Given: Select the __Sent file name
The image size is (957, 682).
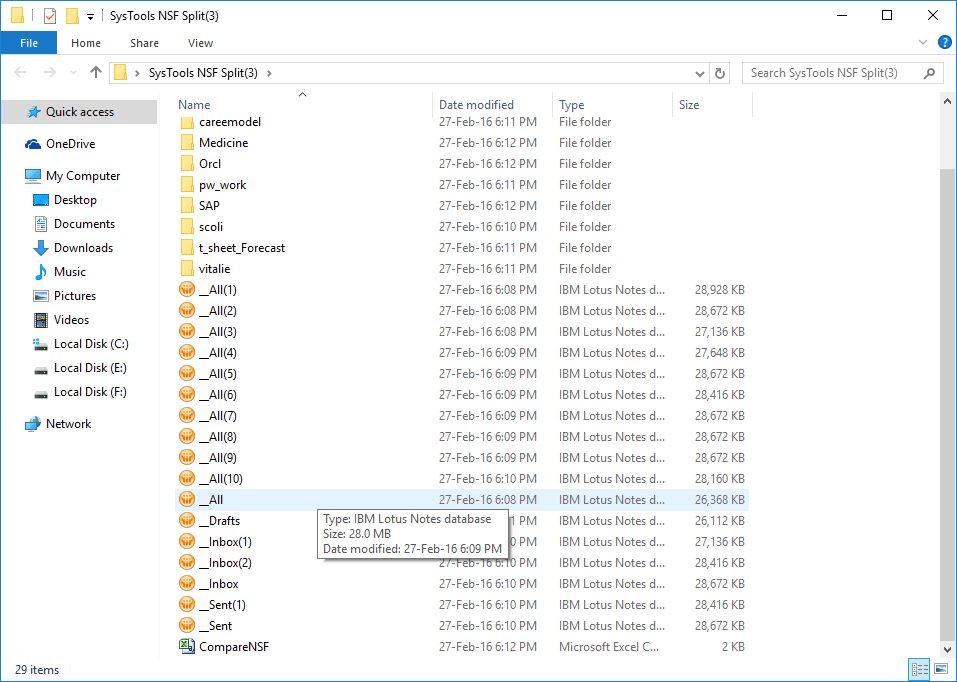Looking at the screenshot, I should [x=215, y=626].
